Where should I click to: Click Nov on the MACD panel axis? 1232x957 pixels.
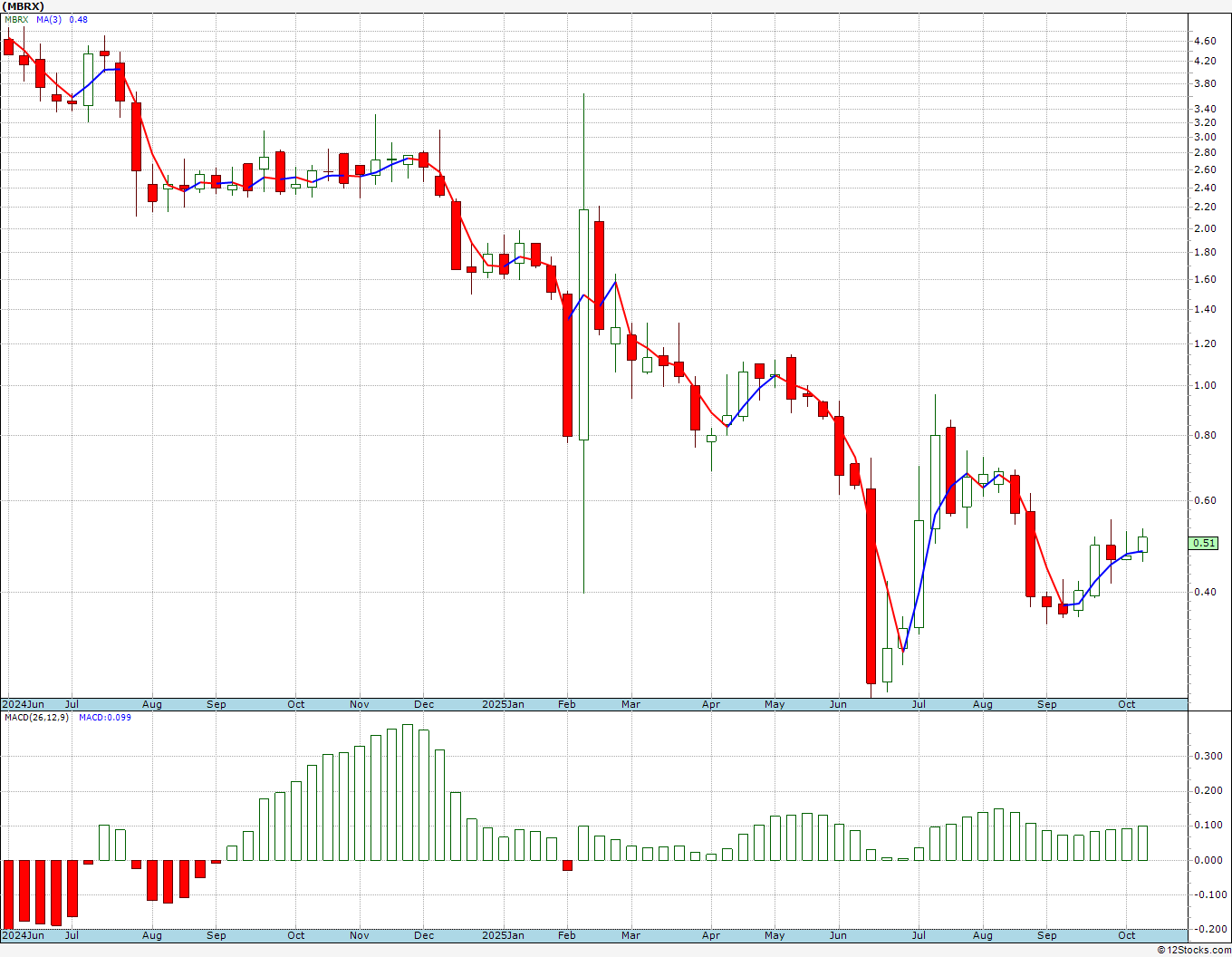click(360, 935)
